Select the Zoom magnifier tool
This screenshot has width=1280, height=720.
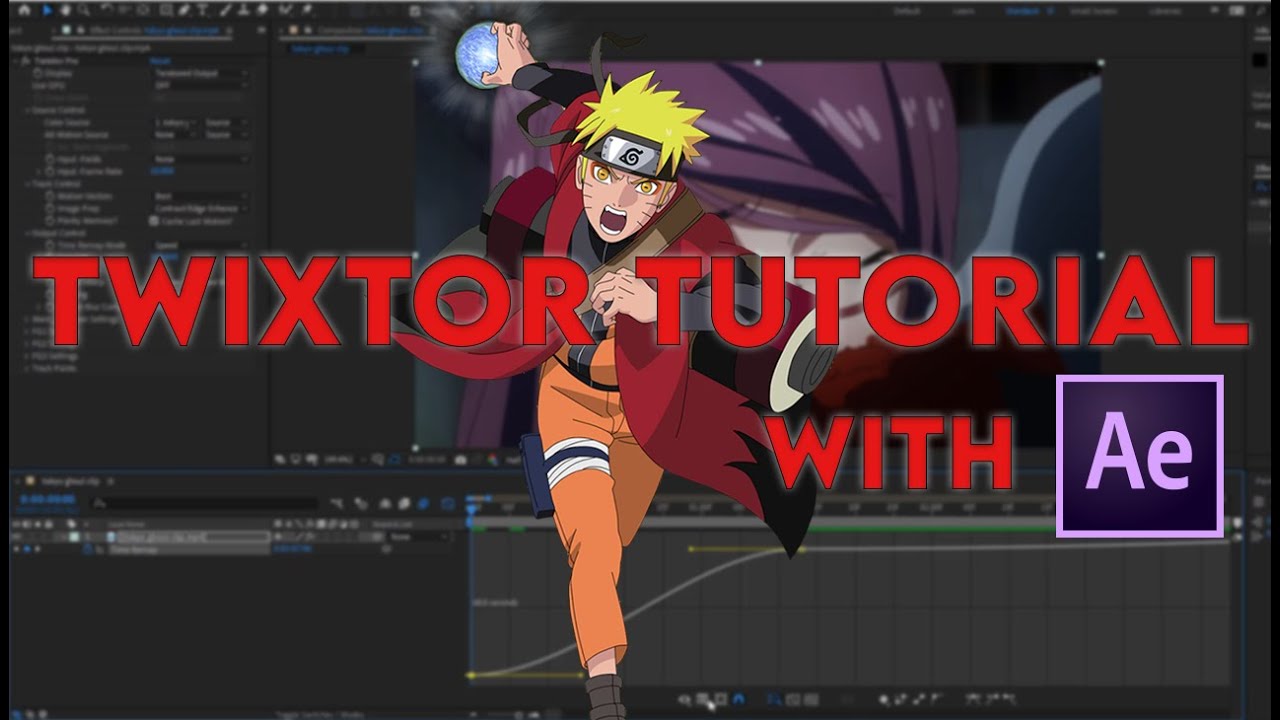coord(83,10)
